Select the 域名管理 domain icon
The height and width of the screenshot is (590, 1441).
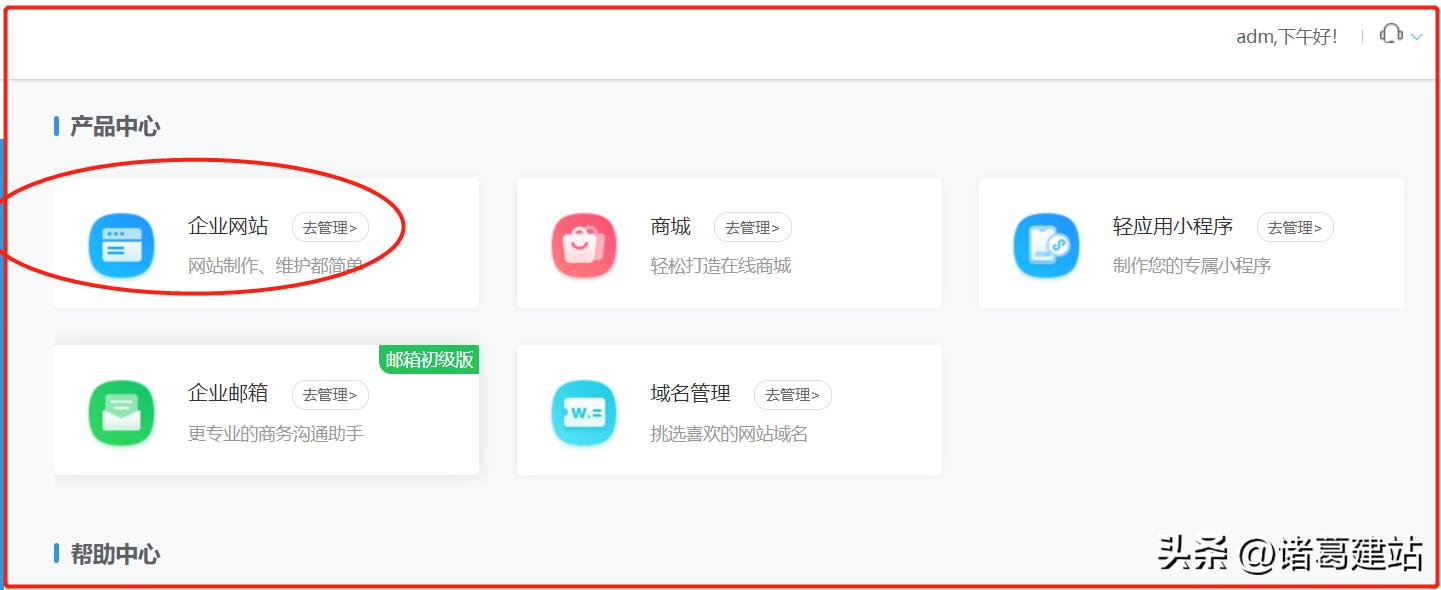pos(583,410)
